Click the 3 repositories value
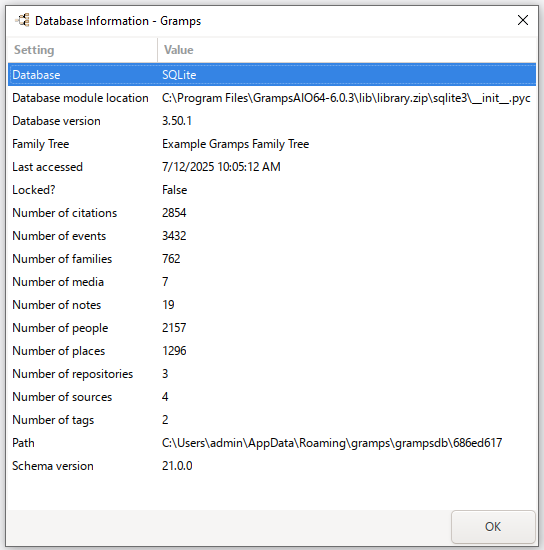This screenshot has height=550, width=544. point(165,374)
